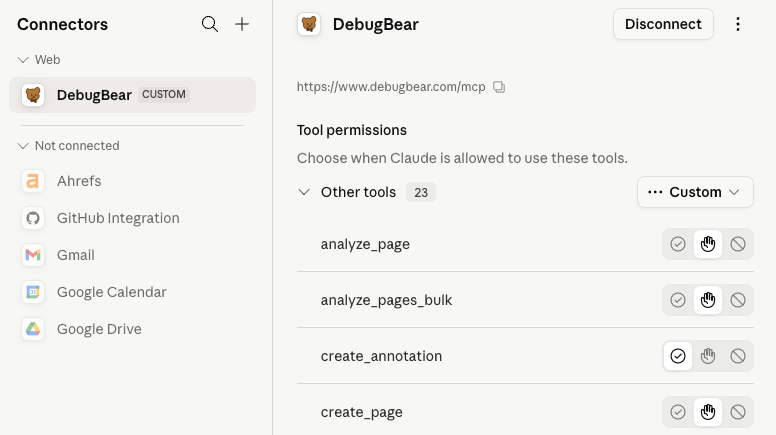
Task: Select the GitHub Integration connector
Action: pos(132,218)
